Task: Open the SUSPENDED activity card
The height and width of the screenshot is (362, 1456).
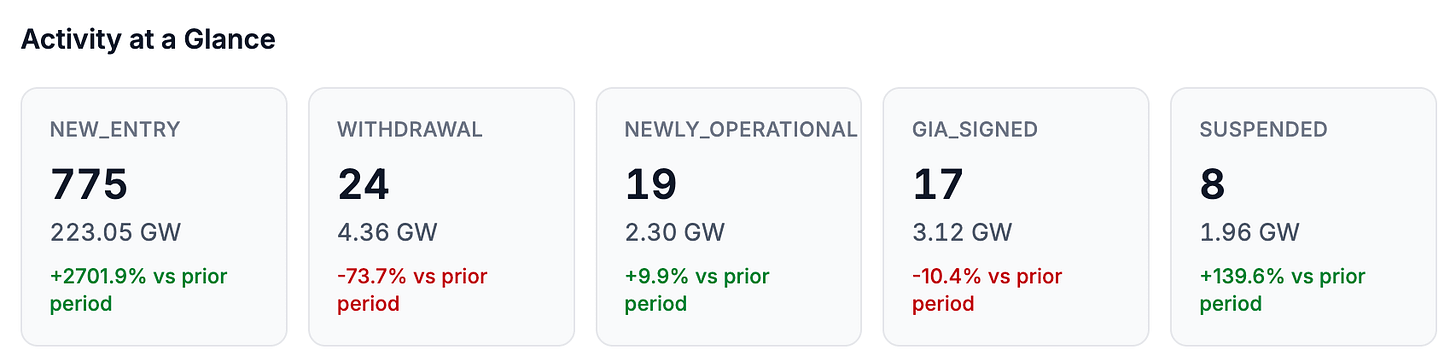Action: (1304, 217)
